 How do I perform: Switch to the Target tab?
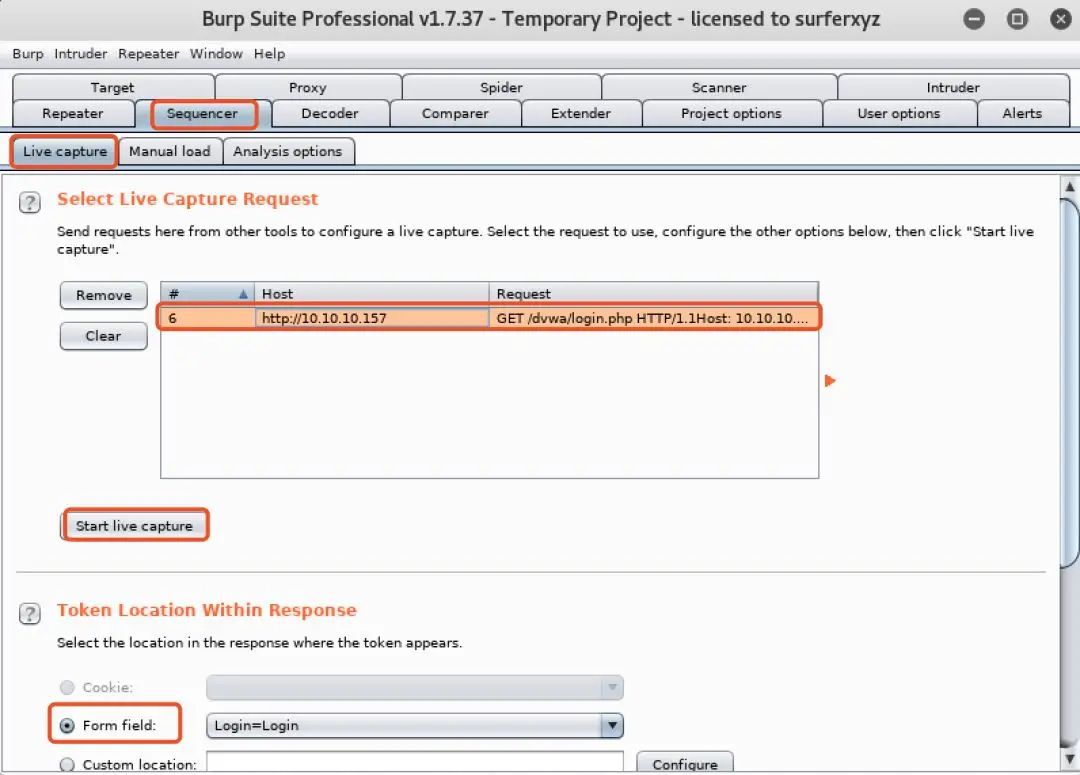click(x=113, y=87)
